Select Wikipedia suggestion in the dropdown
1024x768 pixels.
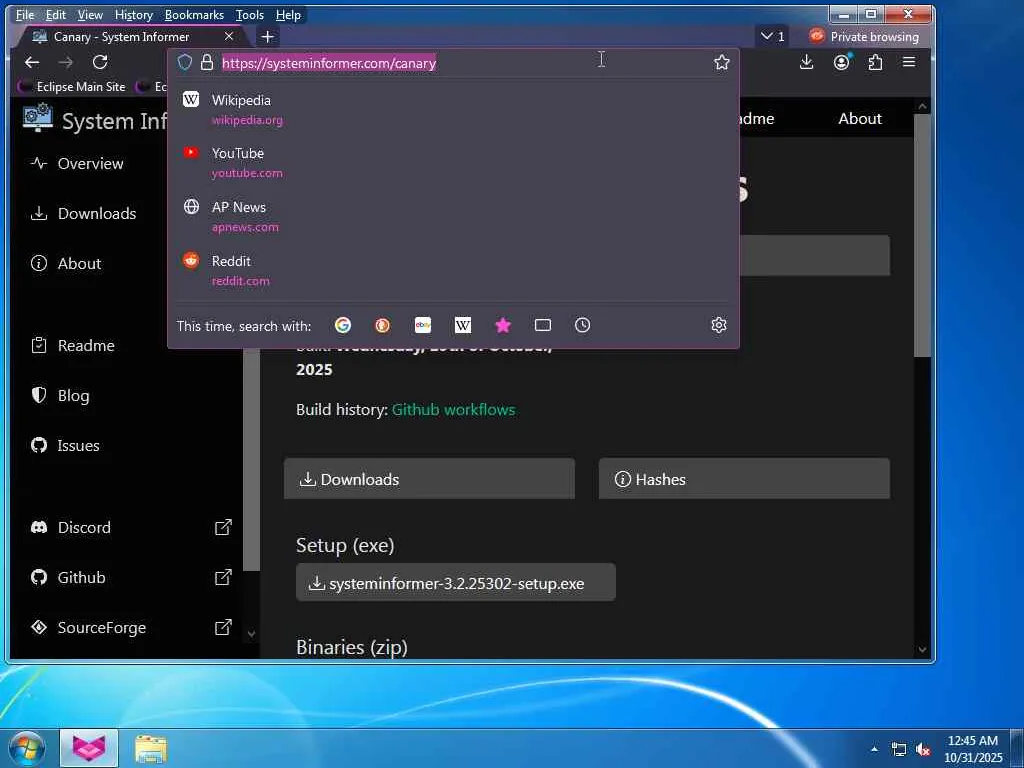click(453, 109)
